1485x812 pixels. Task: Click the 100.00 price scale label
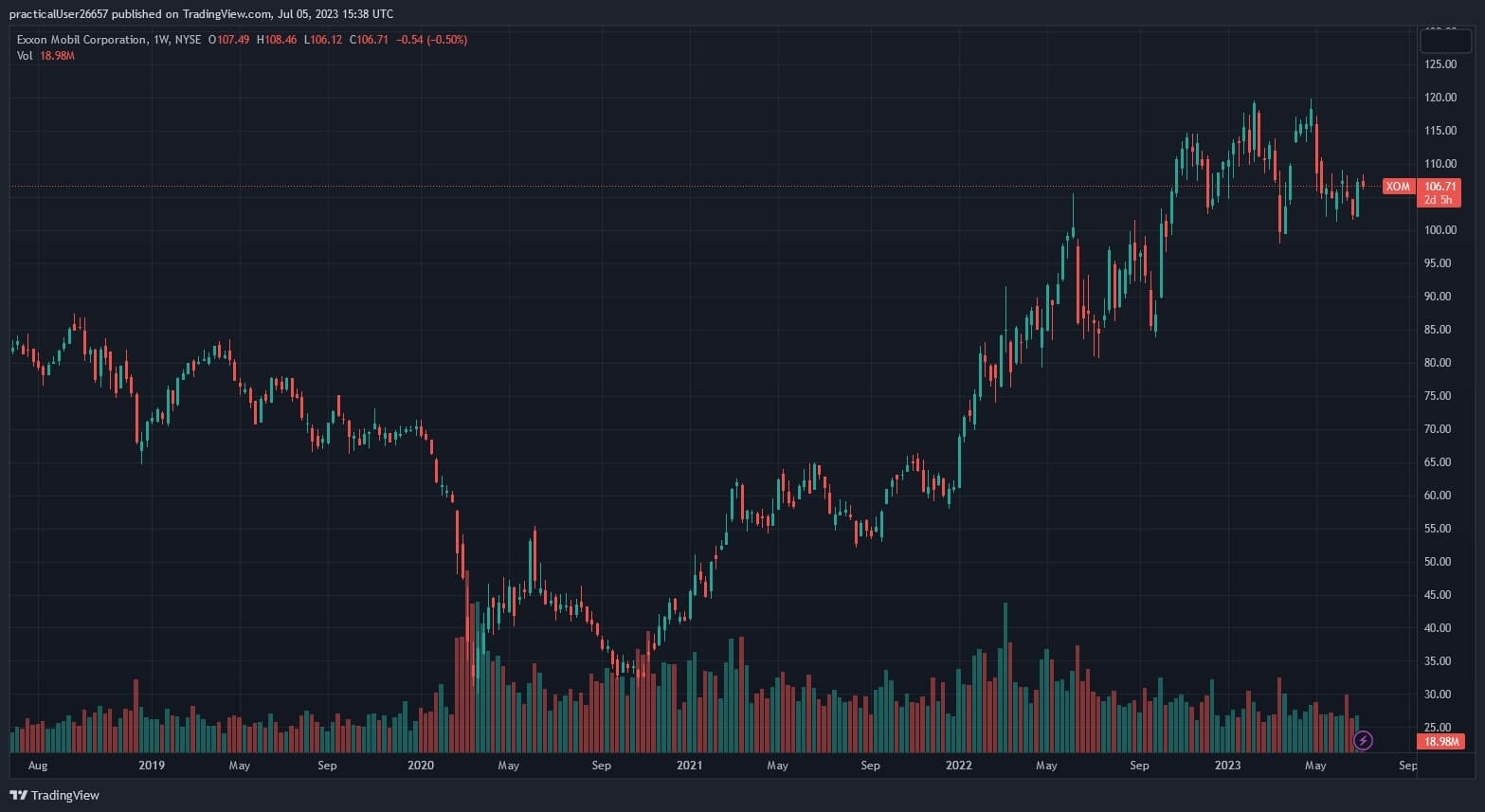1440,230
